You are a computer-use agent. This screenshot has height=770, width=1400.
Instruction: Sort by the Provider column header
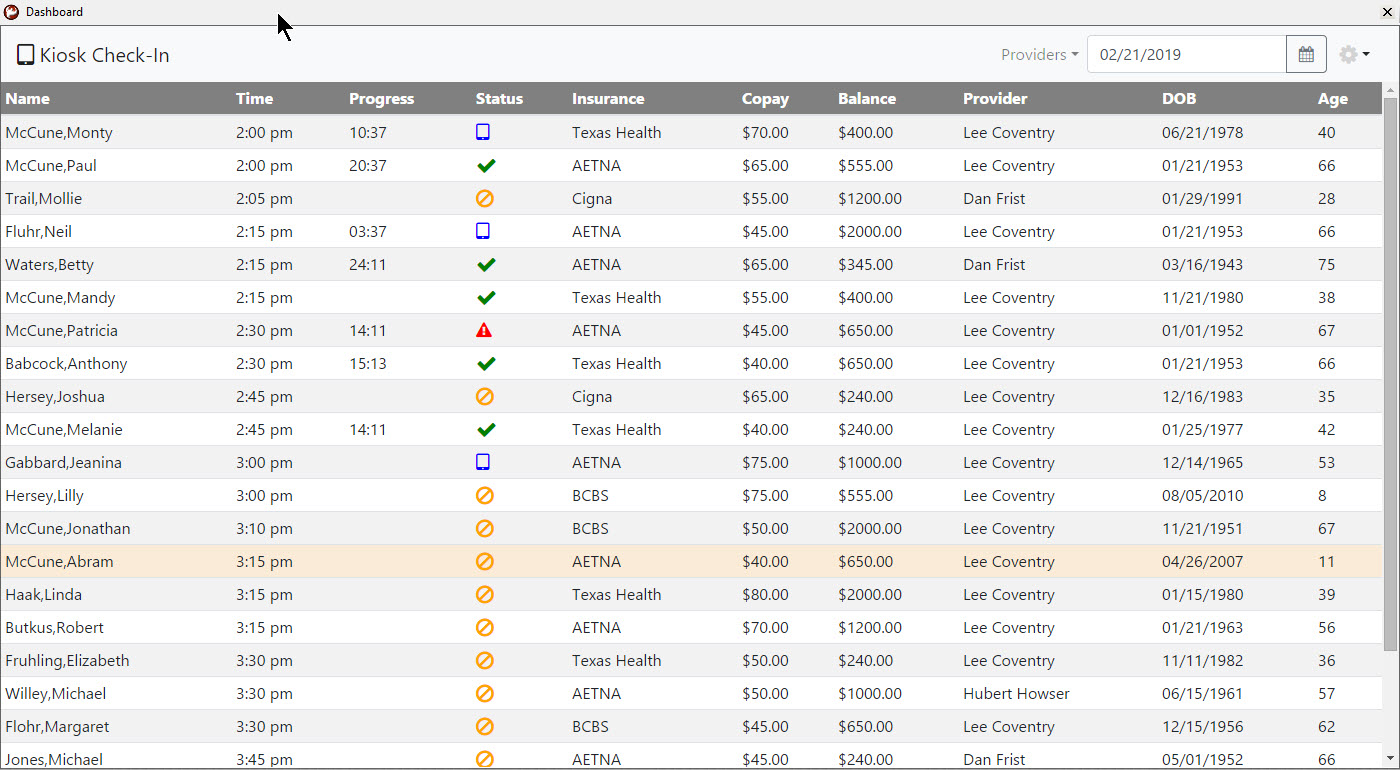(x=995, y=98)
